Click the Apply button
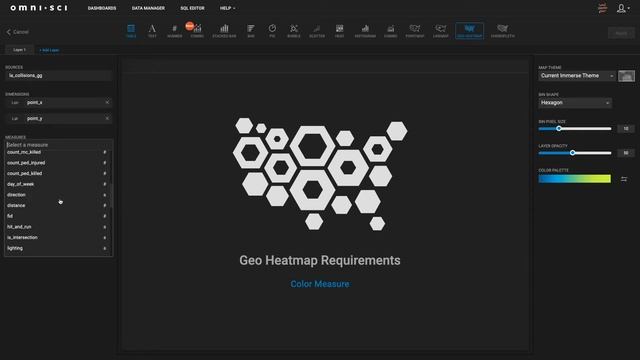640x360 pixels. pos(621,33)
